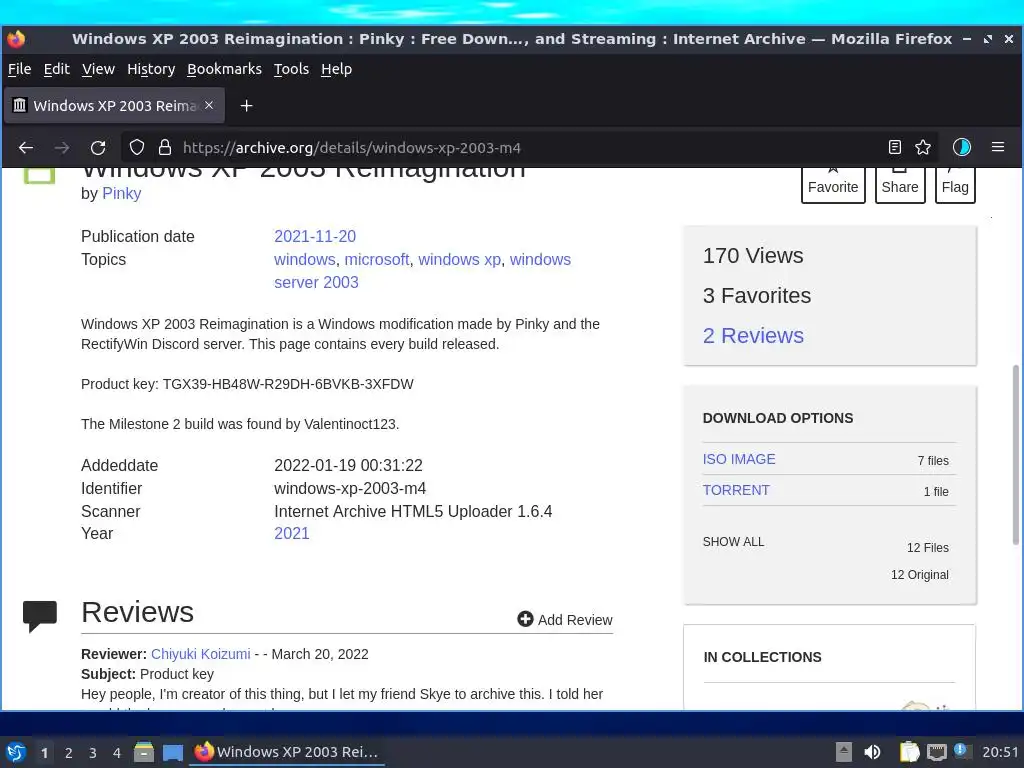
Task: Close the Windows XP 2003 tab
Action: point(209,105)
